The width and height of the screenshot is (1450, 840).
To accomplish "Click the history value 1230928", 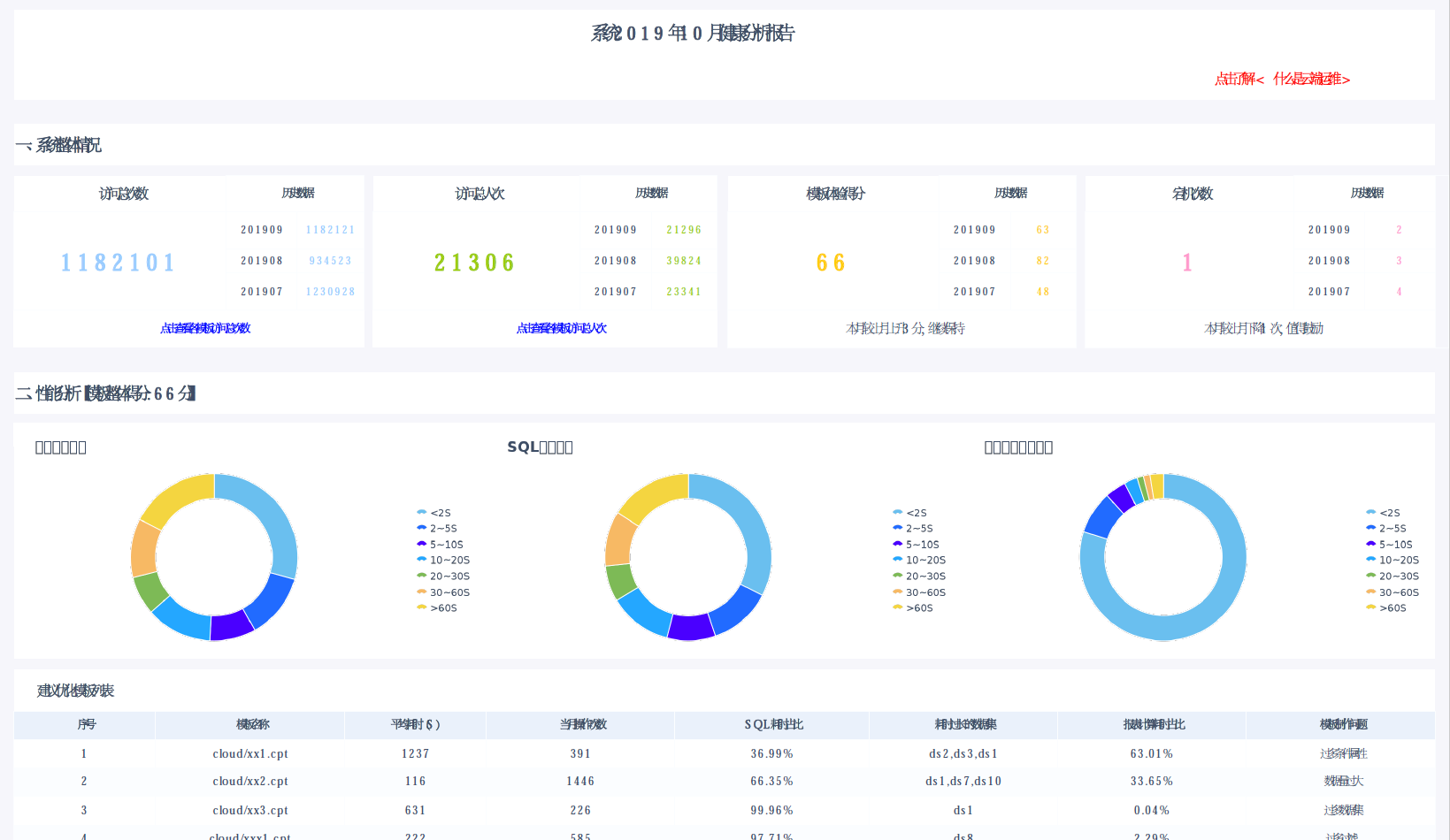I will tap(330, 292).
